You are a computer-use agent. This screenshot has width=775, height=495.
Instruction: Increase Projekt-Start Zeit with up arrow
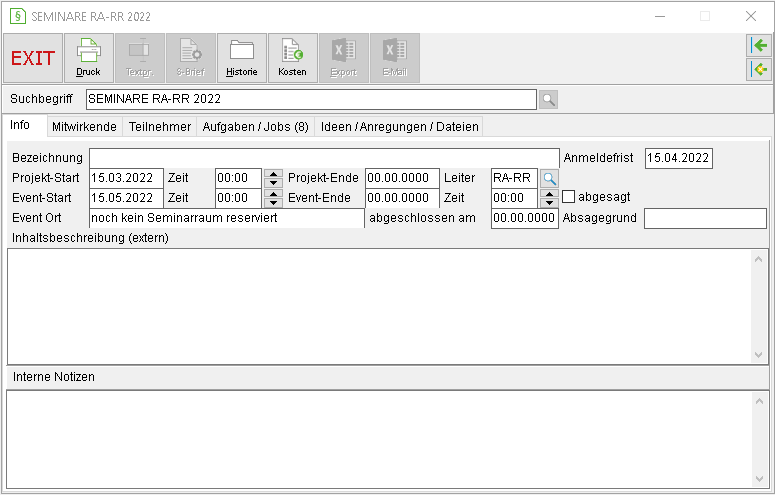coord(273,174)
